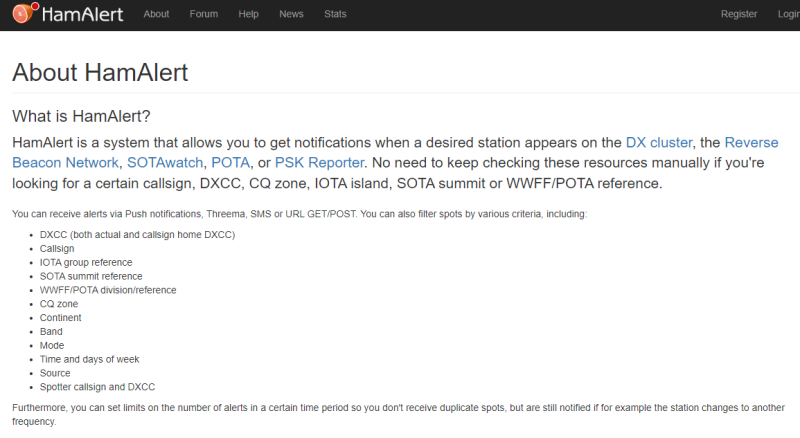Open the POTA hyperlink

[230, 162]
